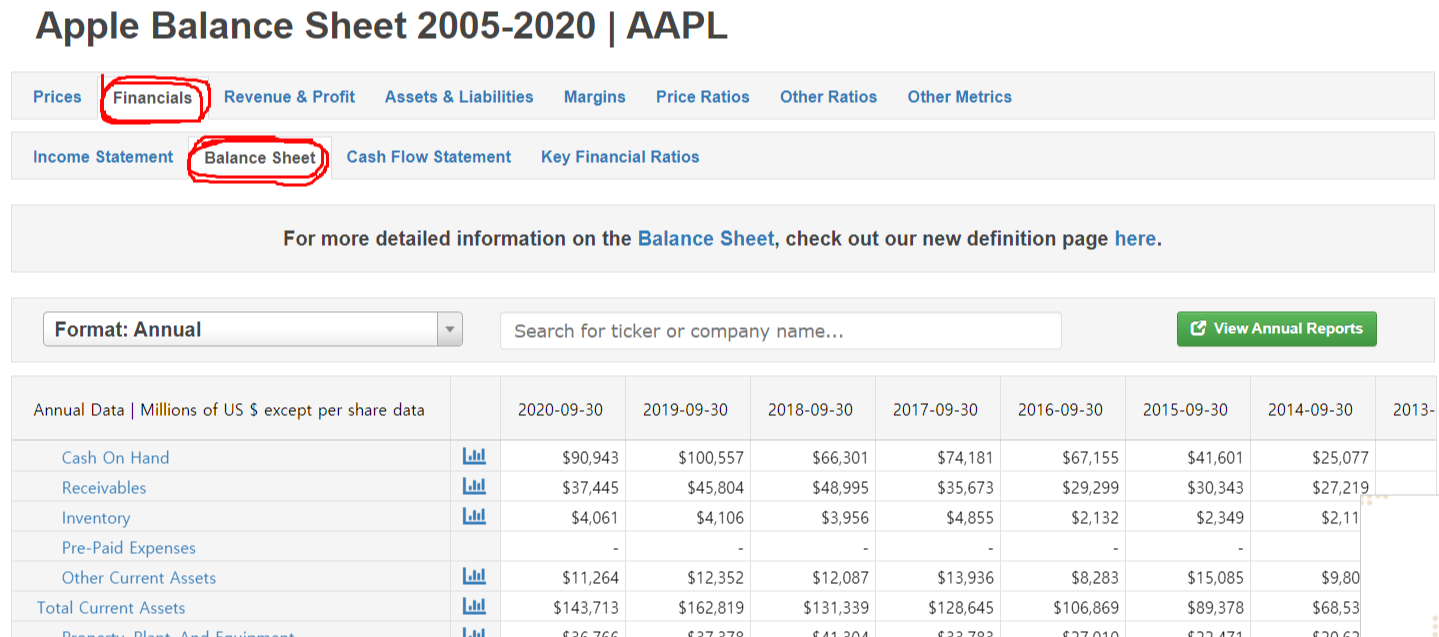
Task: Open the Format: Annual dropdown
Action: point(253,329)
